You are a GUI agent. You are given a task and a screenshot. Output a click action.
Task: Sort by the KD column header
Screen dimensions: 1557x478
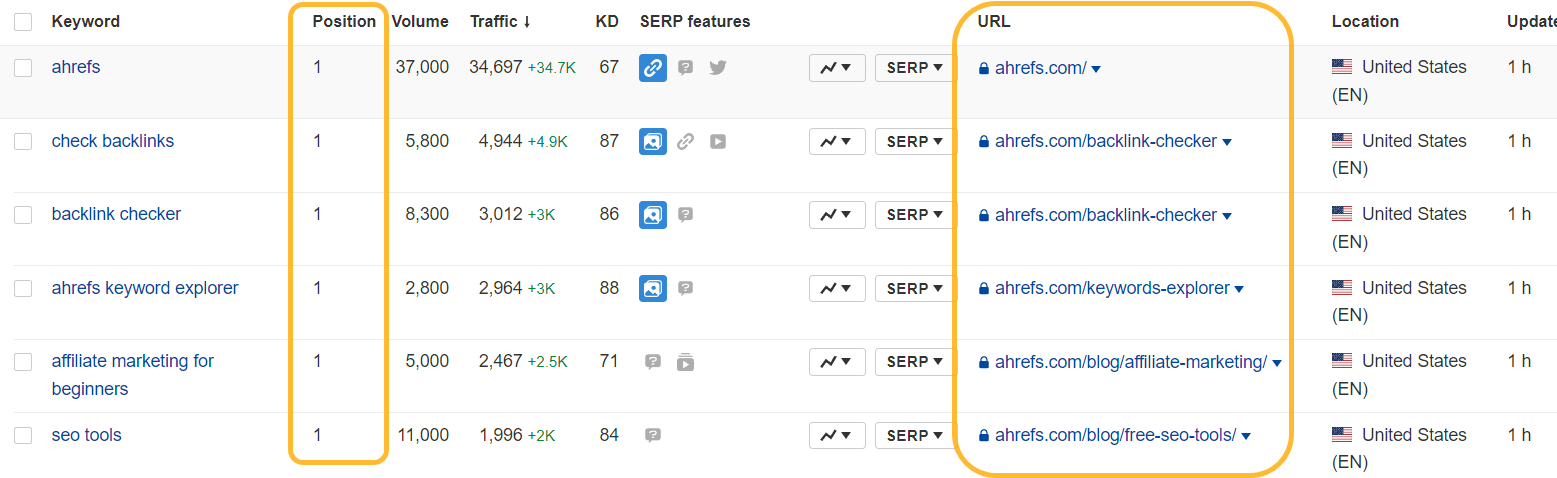[x=606, y=21]
